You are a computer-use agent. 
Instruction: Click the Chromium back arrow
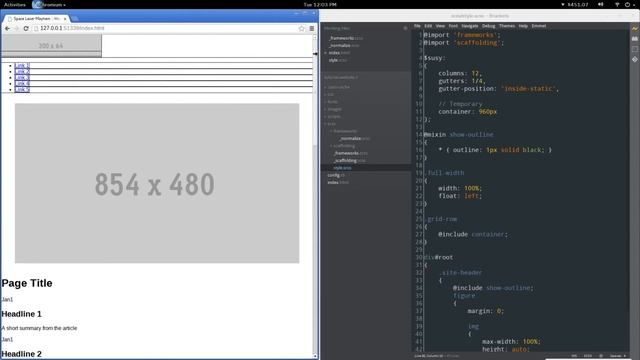click(7, 28)
